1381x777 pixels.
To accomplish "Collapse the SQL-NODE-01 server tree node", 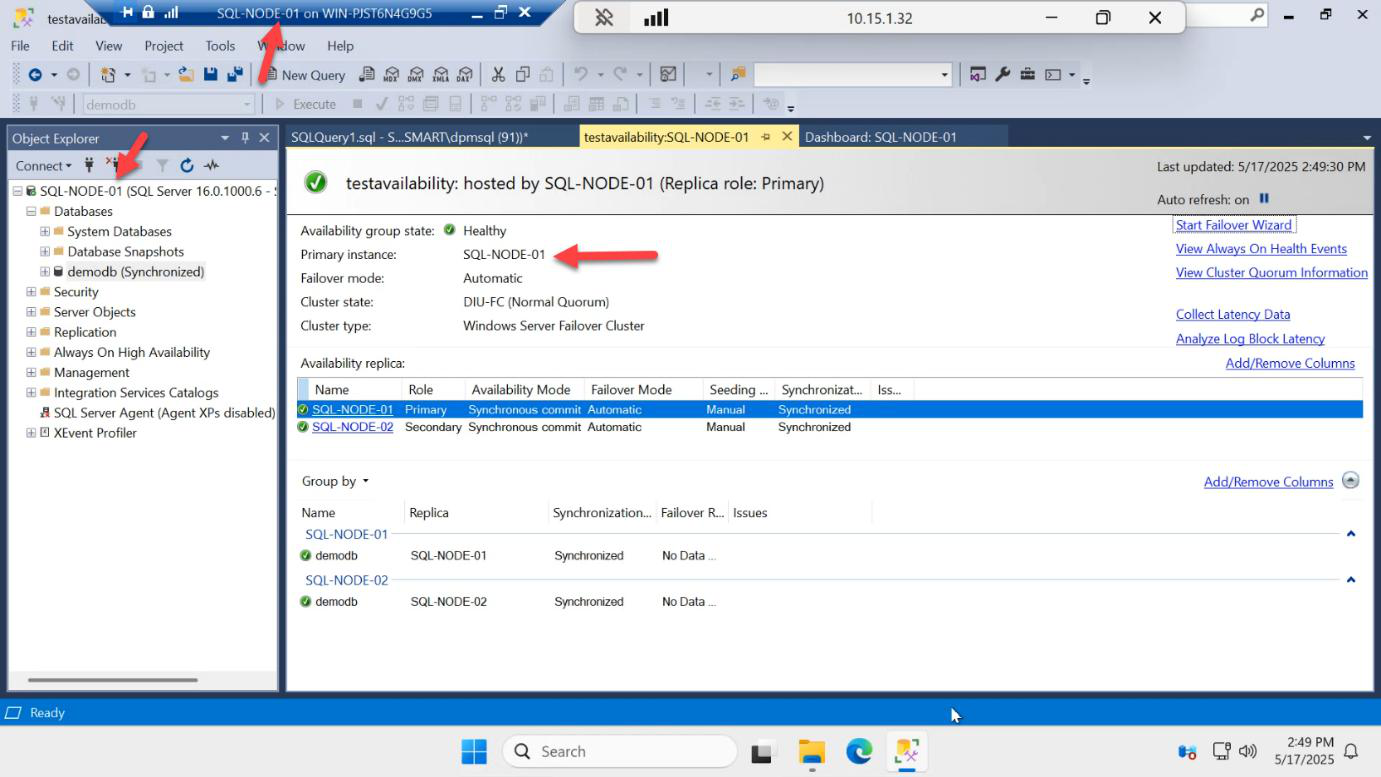I will click(18, 191).
